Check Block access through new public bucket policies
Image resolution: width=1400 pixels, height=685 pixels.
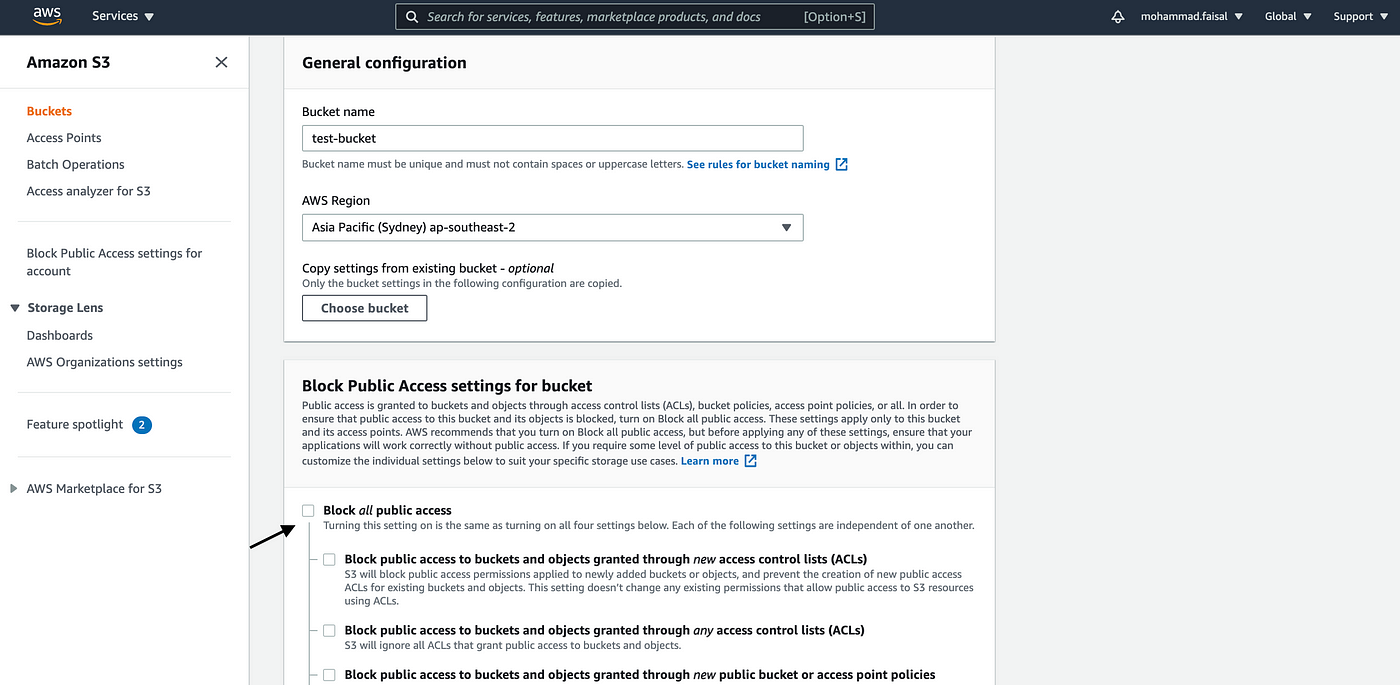click(329, 675)
